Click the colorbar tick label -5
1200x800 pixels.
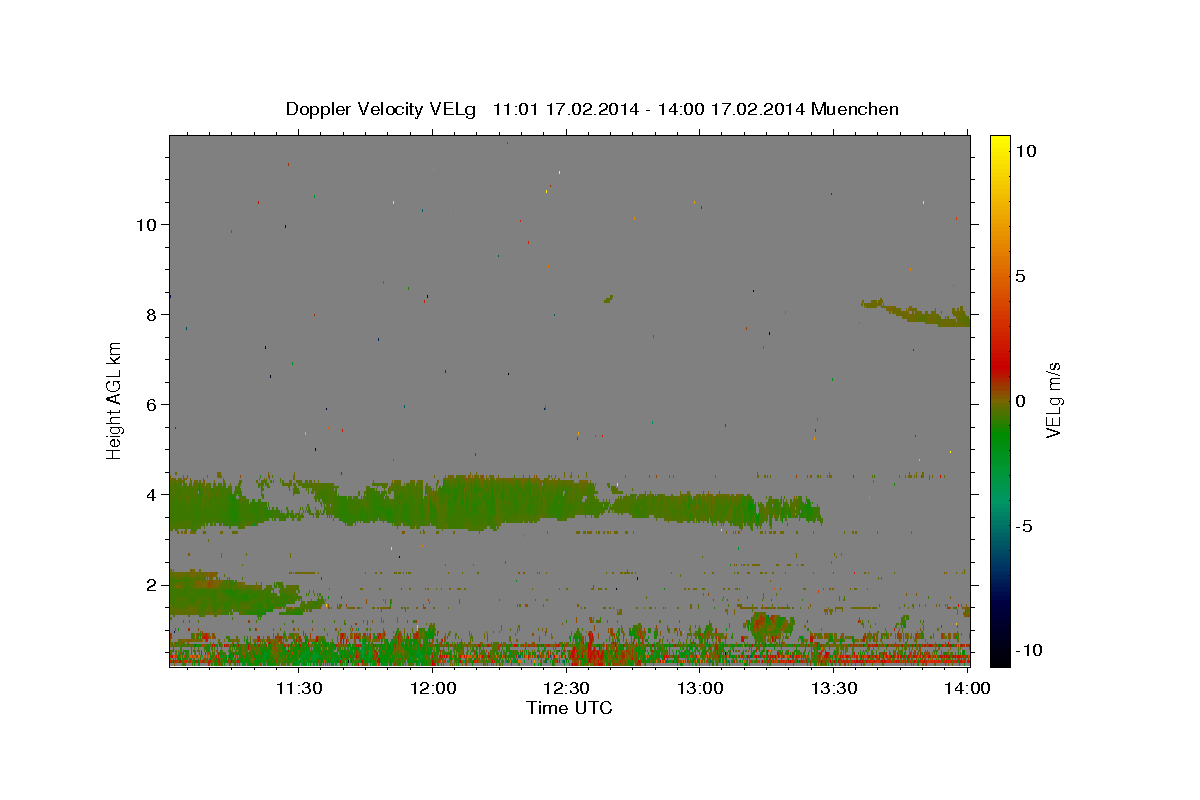tap(1024, 526)
